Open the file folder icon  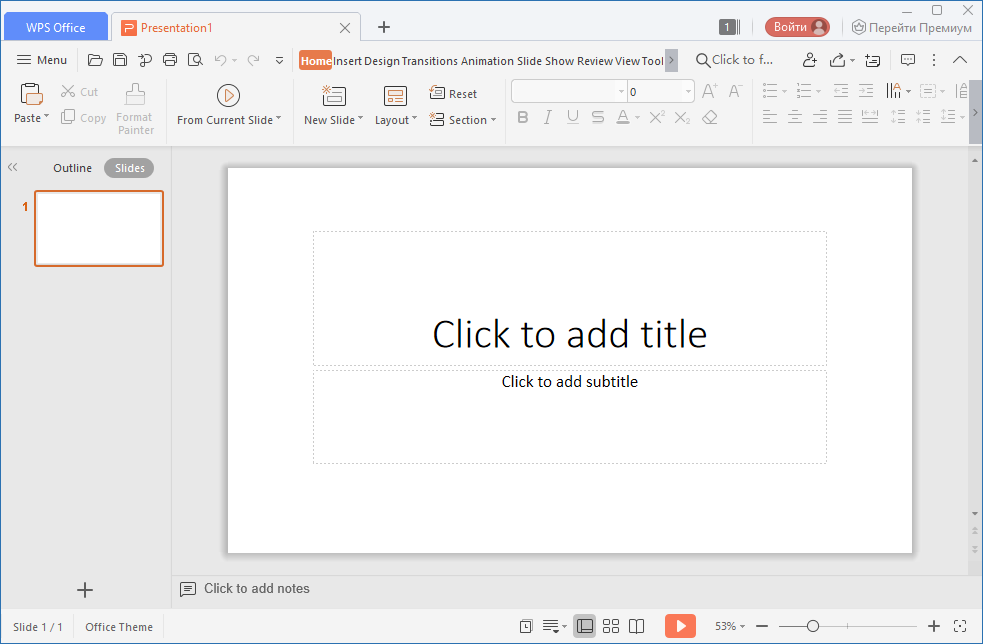[95, 60]
